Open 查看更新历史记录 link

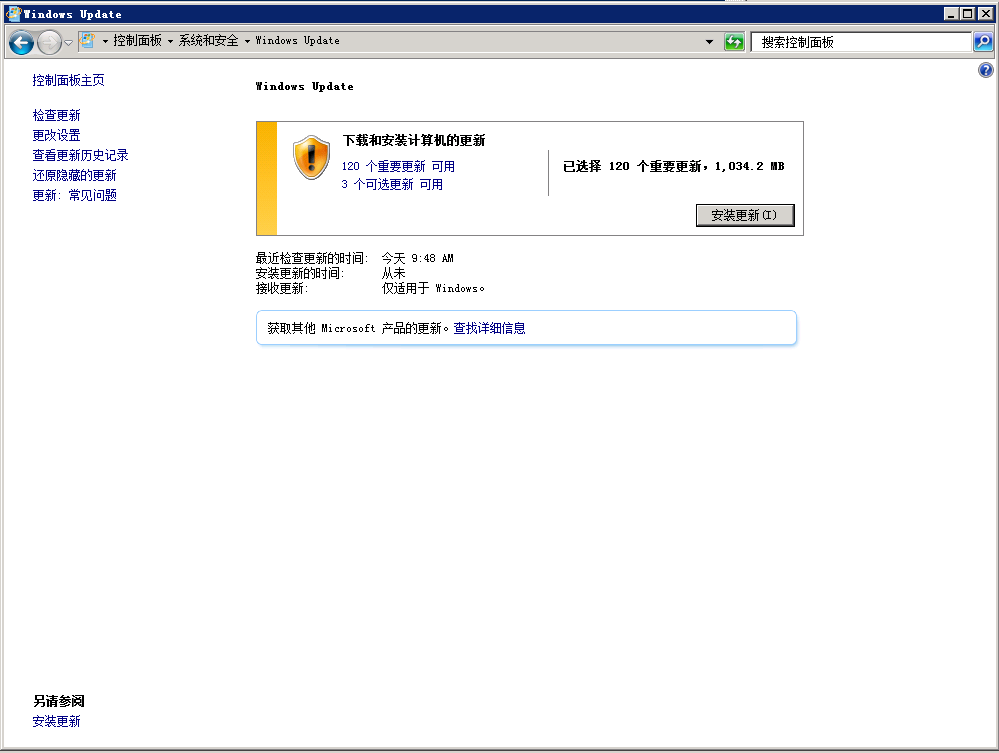coord(80,155)
